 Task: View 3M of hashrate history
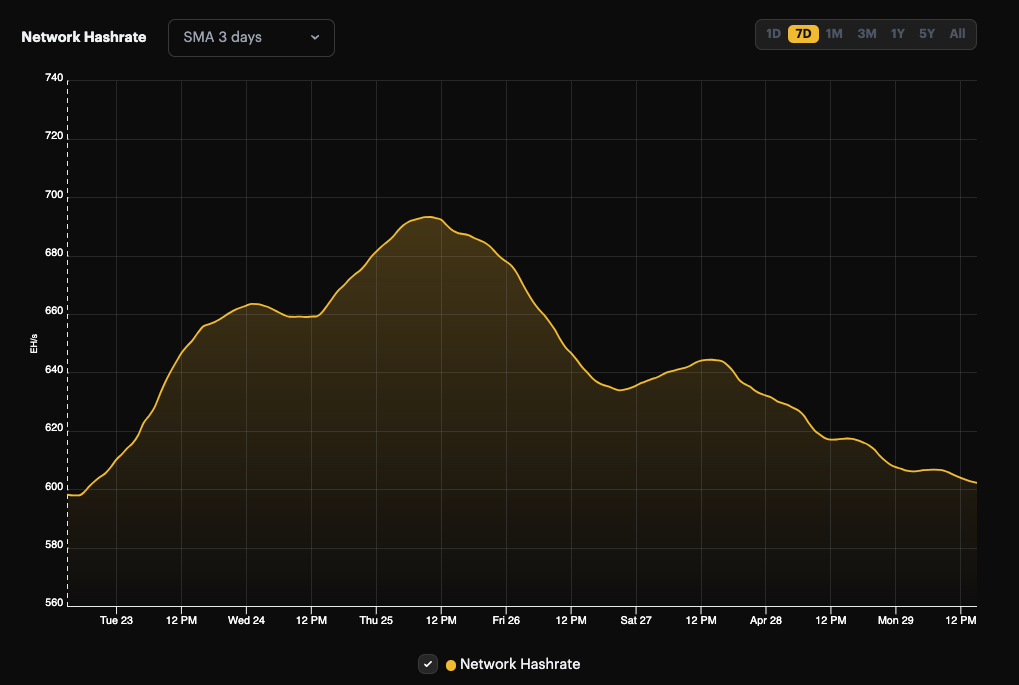865,33
